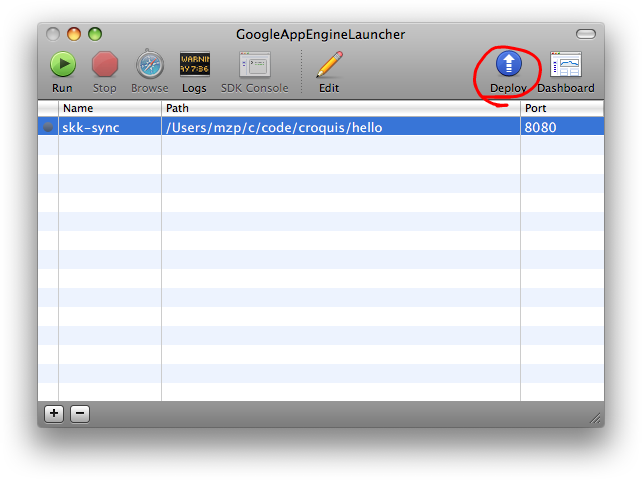
Task: Sort by the Port column header
Action: (x=562, y=108)
